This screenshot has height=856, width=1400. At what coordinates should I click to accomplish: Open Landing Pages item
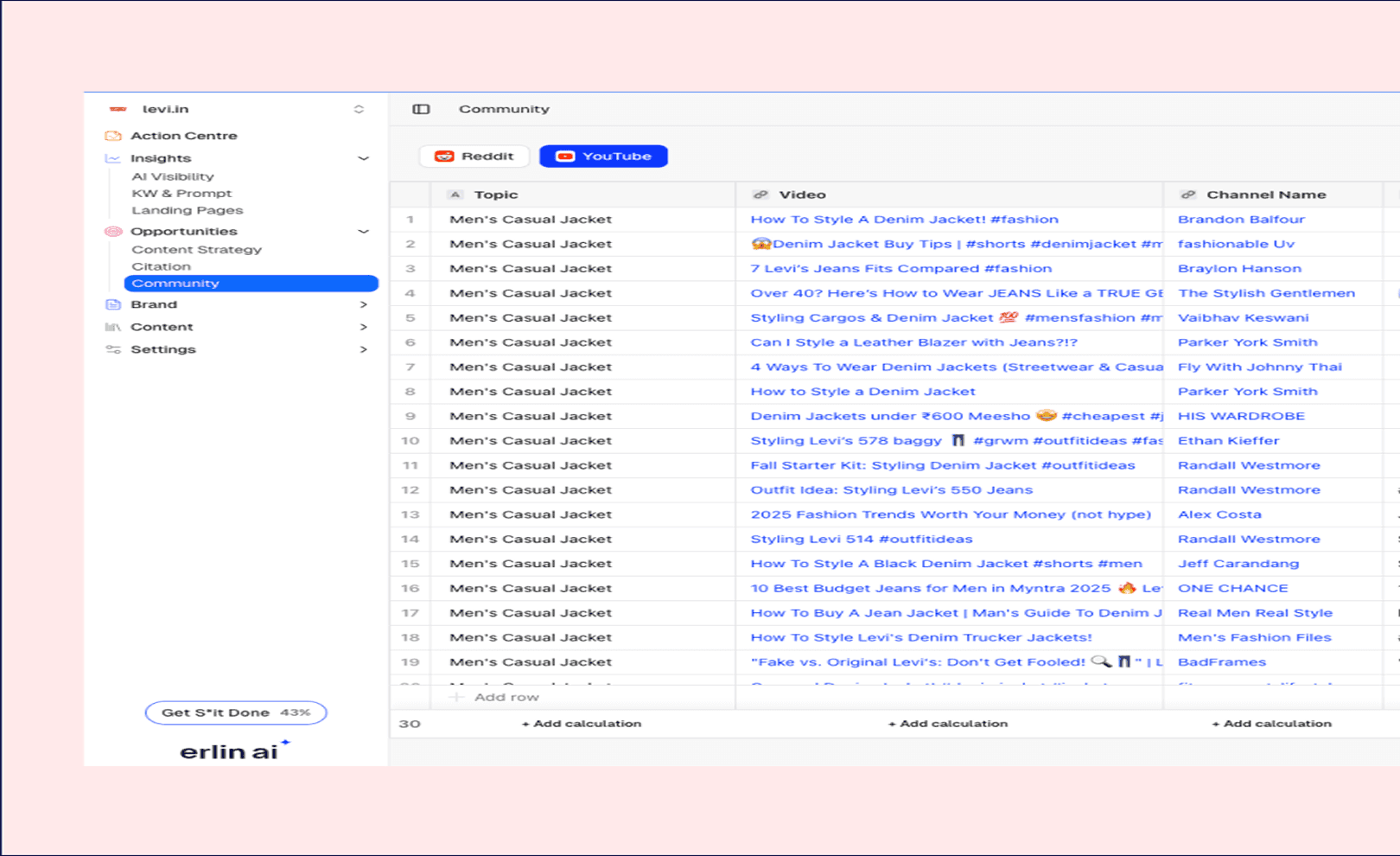pyautogui.click(x=188, y=210)
